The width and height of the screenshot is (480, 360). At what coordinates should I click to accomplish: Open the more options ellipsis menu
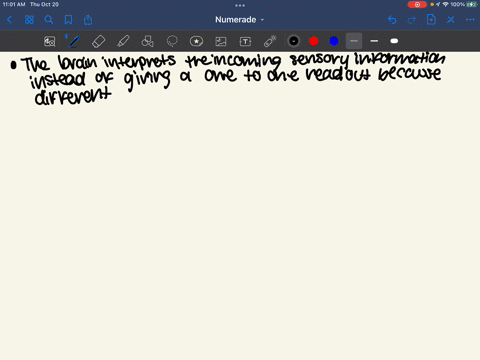coord(470,20)
